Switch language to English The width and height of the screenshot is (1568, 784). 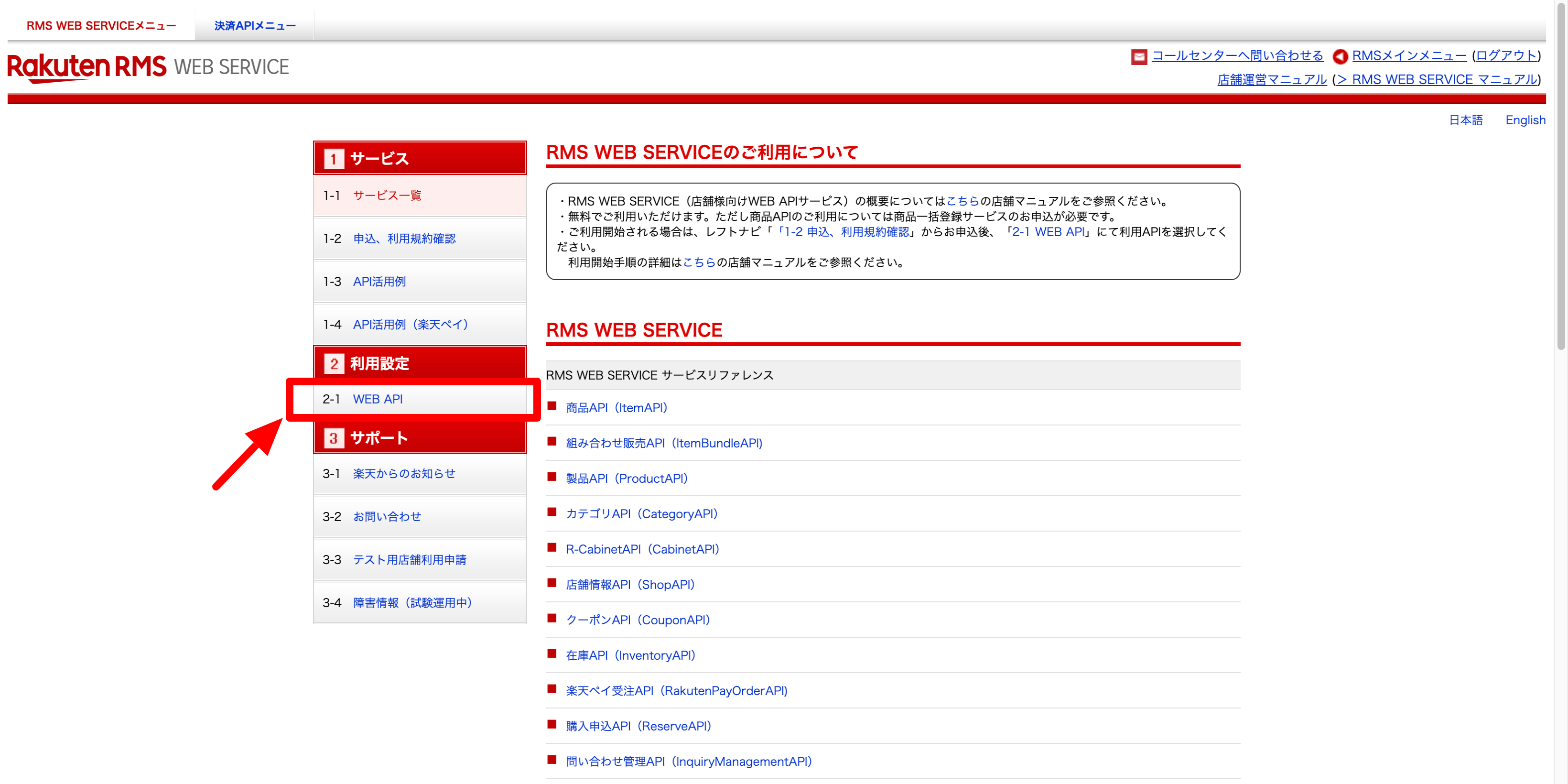1525,120
